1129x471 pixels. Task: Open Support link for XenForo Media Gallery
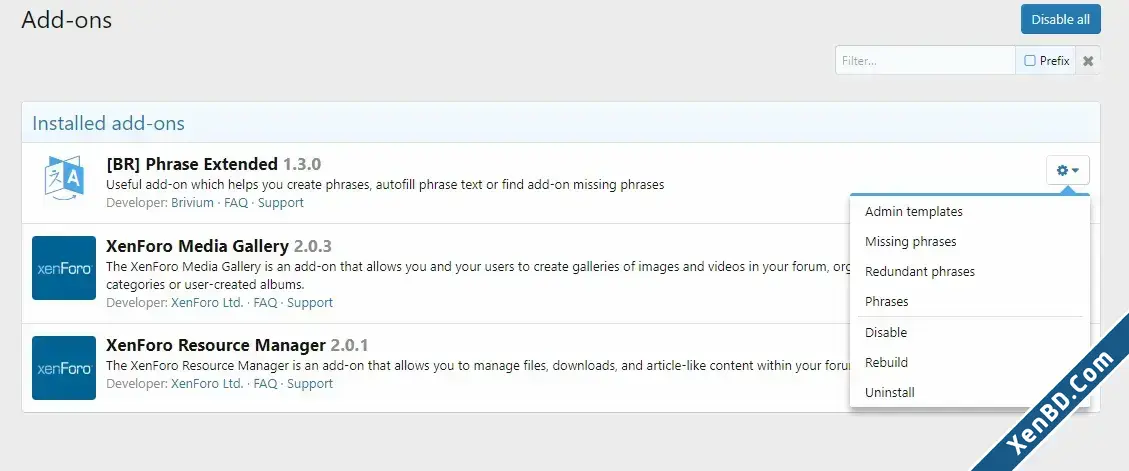pos(310,302)
